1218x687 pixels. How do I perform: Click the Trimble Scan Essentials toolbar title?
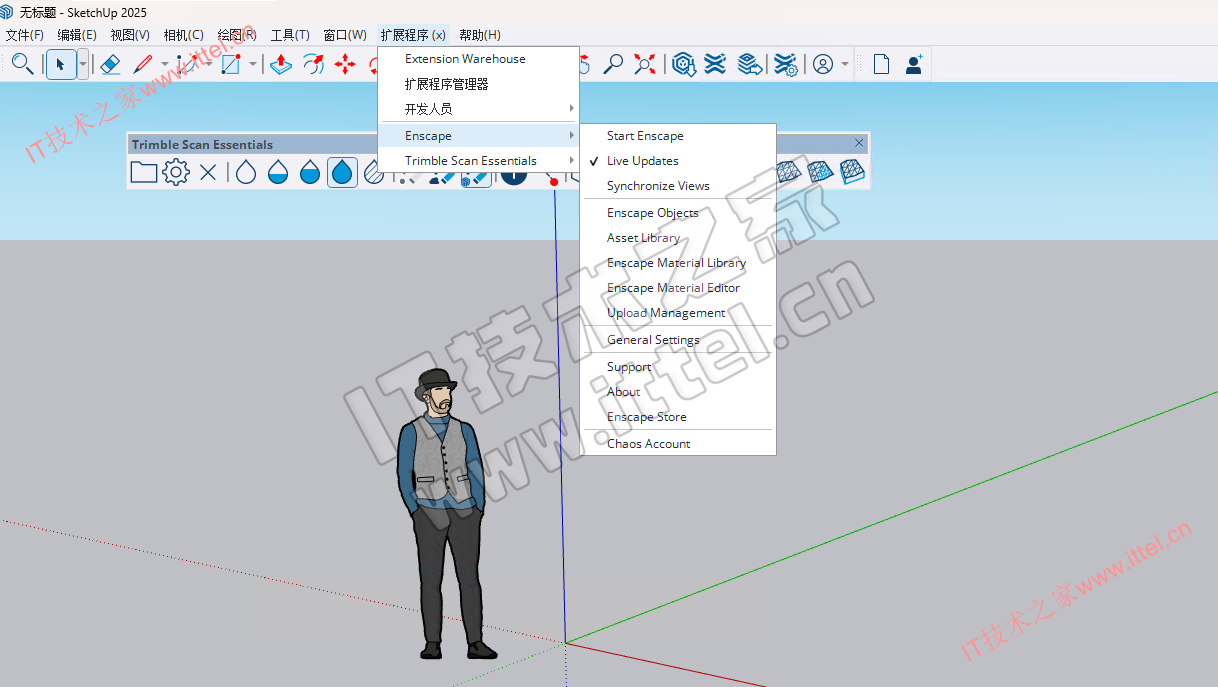[x=202, y=145]
